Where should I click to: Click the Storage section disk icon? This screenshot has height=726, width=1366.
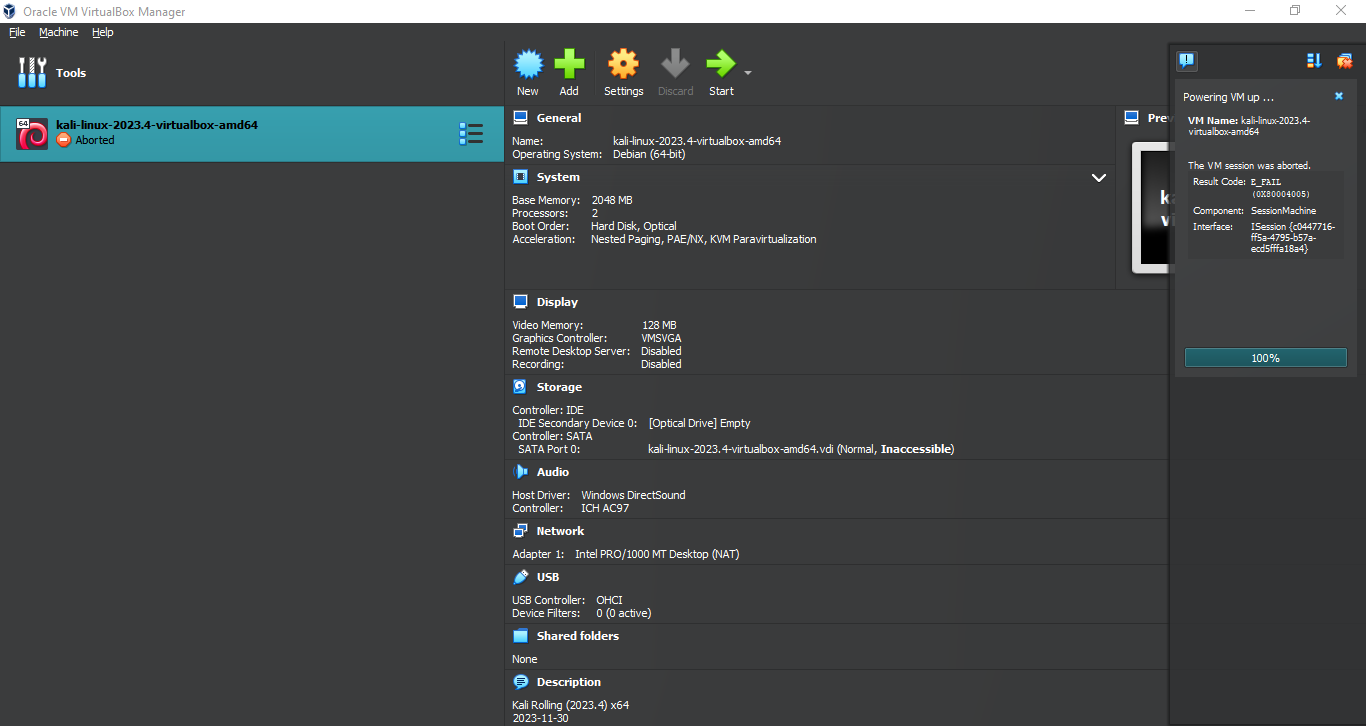coord(520,387)
